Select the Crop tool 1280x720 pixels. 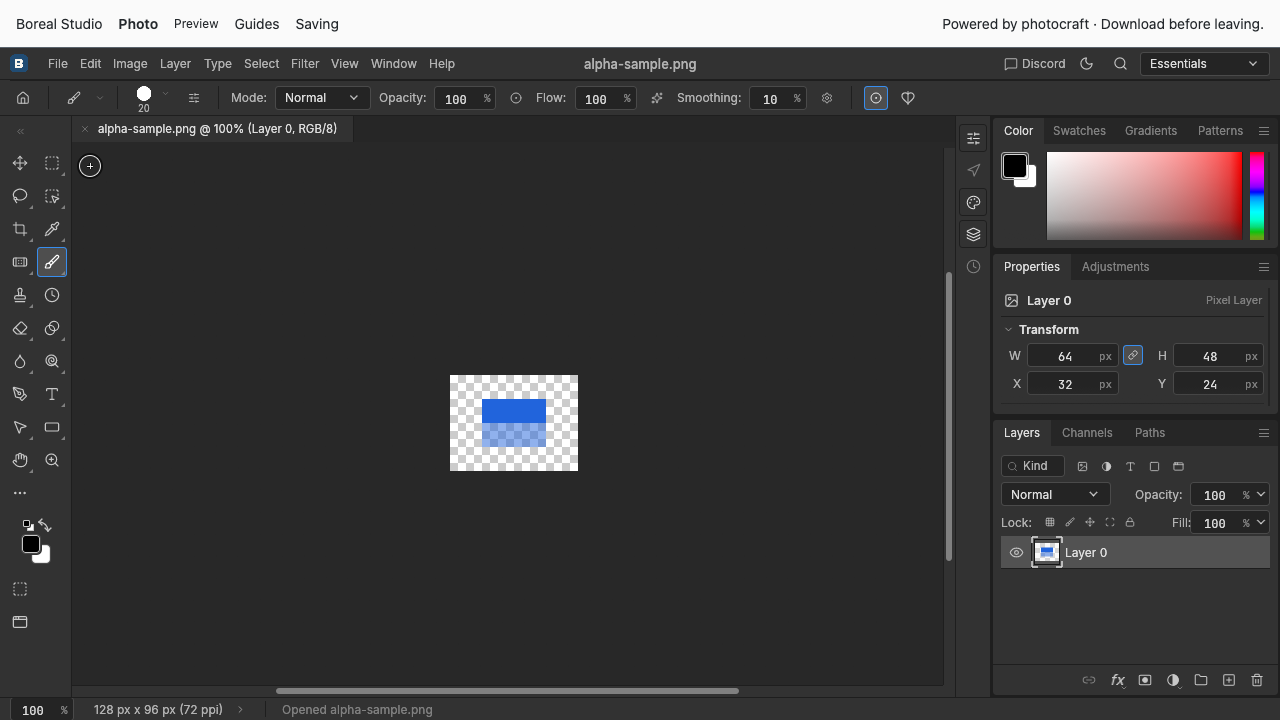tap(20, 229)
